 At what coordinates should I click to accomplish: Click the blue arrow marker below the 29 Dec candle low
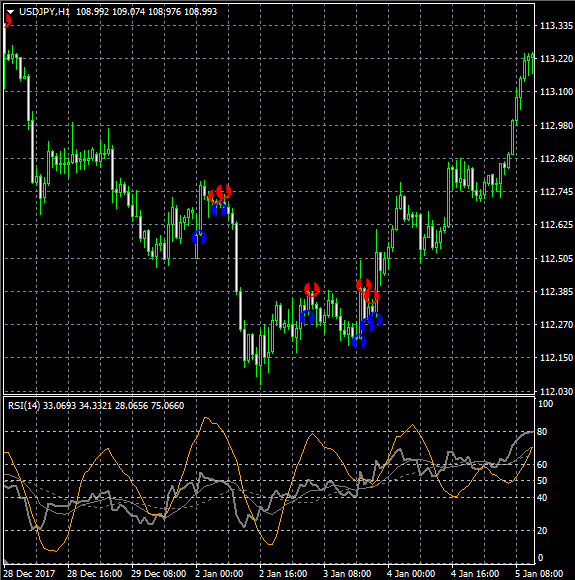[x=199, y=237]
